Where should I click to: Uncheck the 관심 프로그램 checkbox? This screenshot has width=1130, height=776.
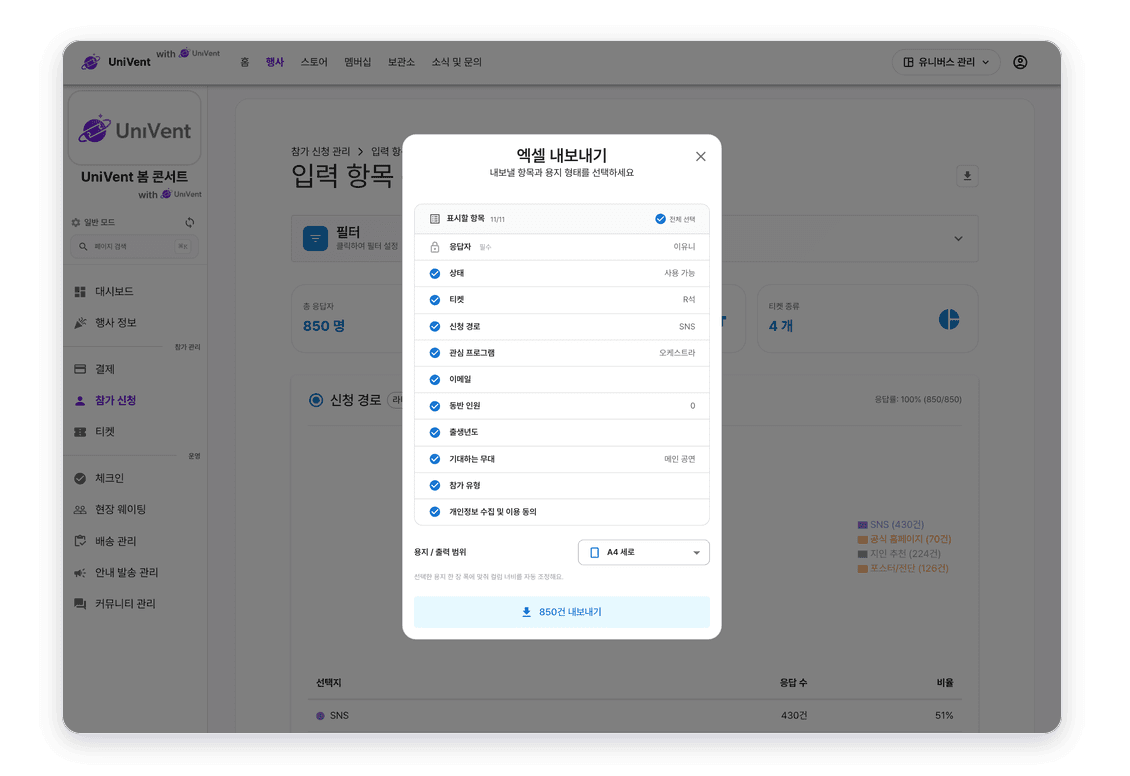point(435,353)
